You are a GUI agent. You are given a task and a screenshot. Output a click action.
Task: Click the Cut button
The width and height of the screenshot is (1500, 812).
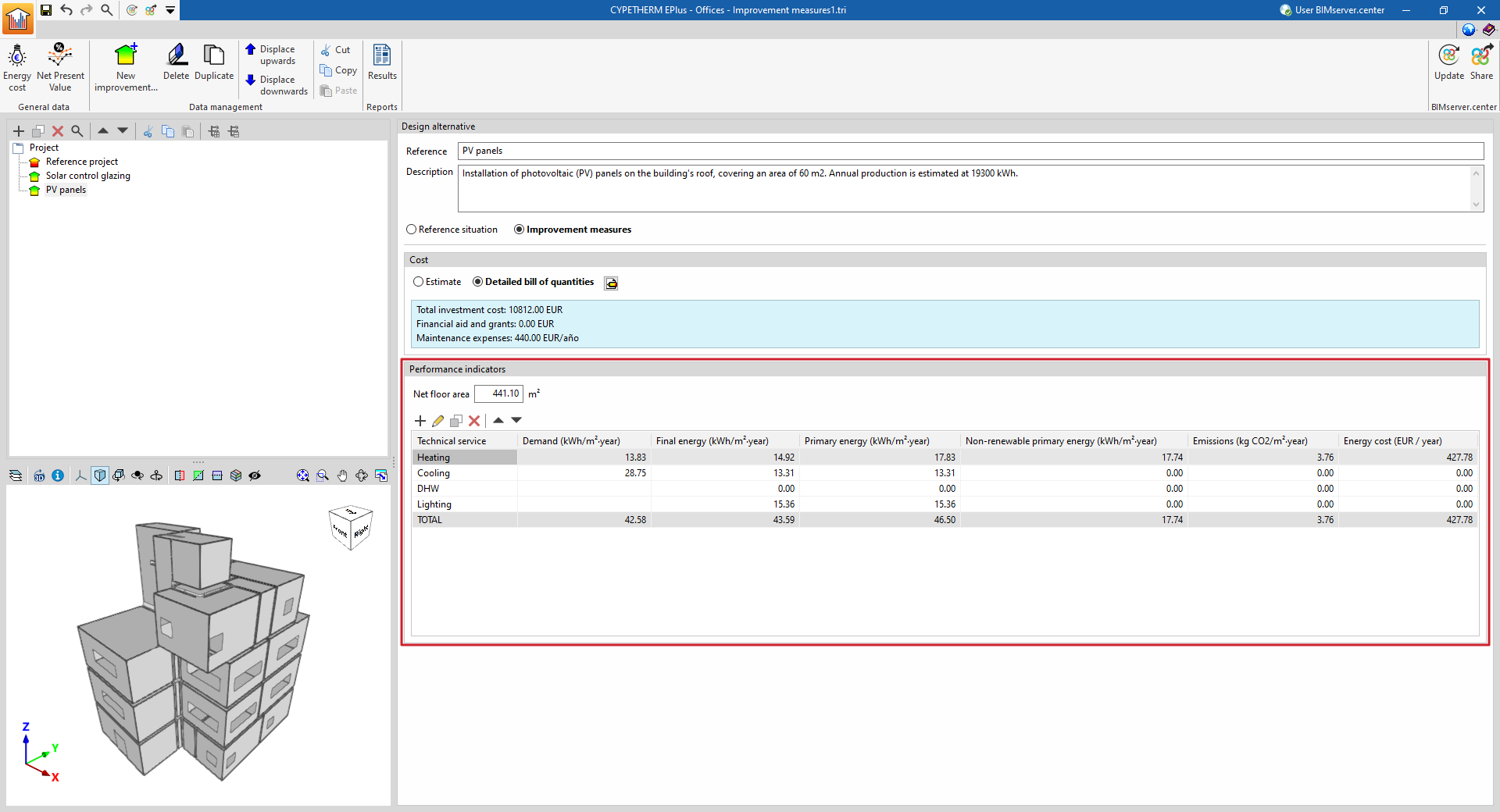[x=336, y=50]
